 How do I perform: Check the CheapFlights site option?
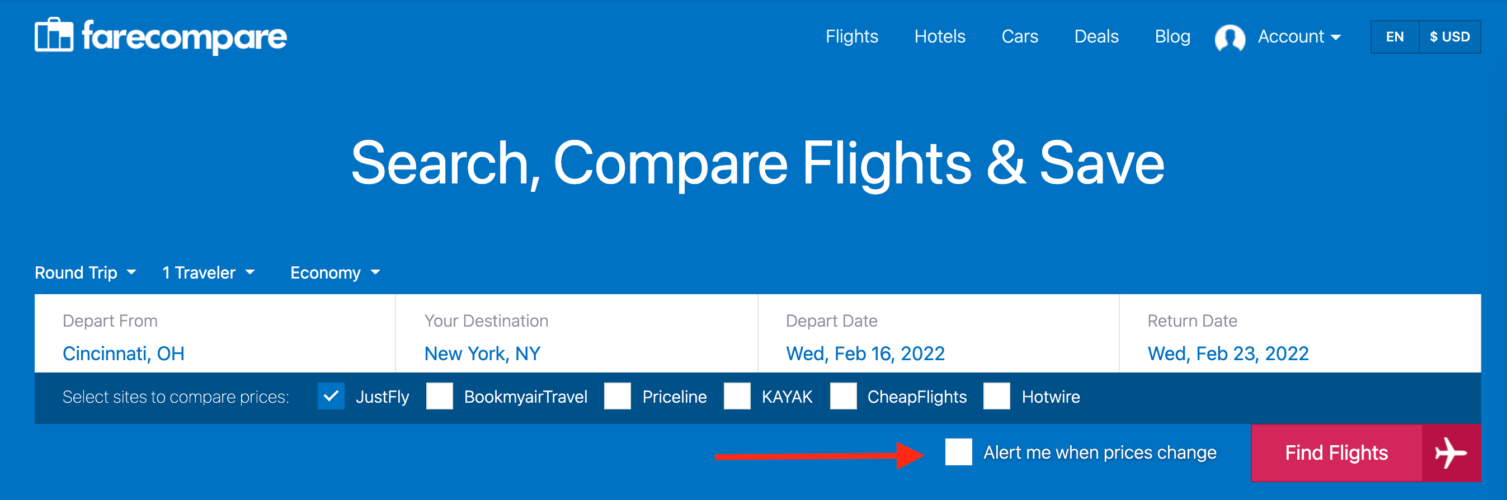[x=843, y=396]
